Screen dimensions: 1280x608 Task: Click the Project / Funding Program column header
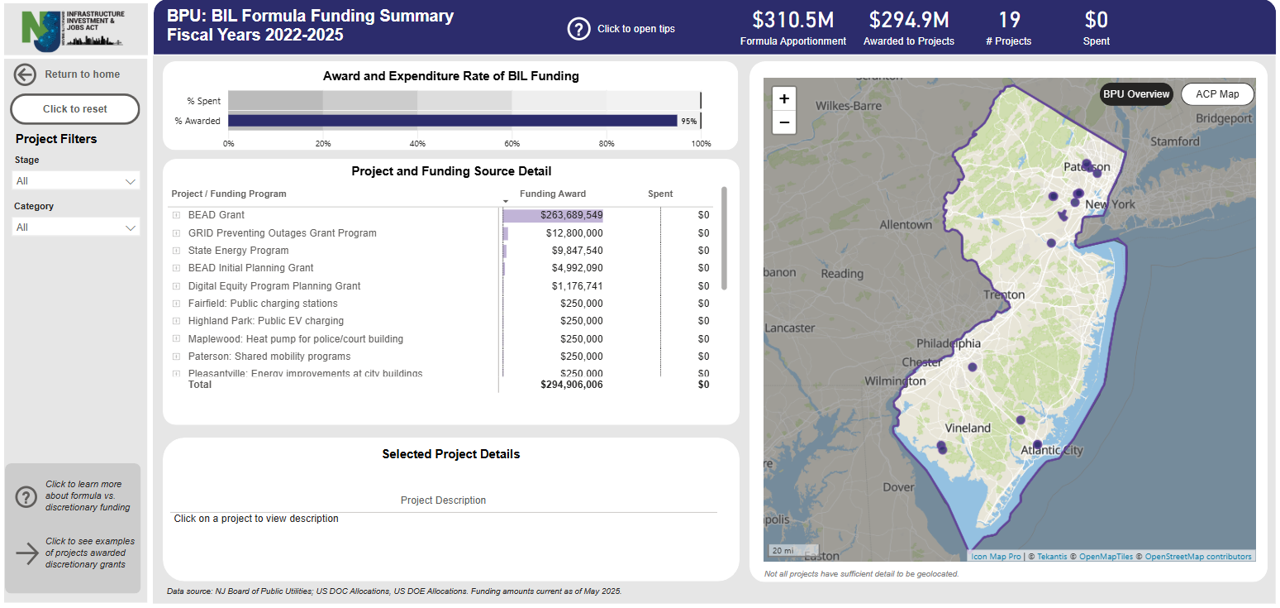(x=229, y=194)
